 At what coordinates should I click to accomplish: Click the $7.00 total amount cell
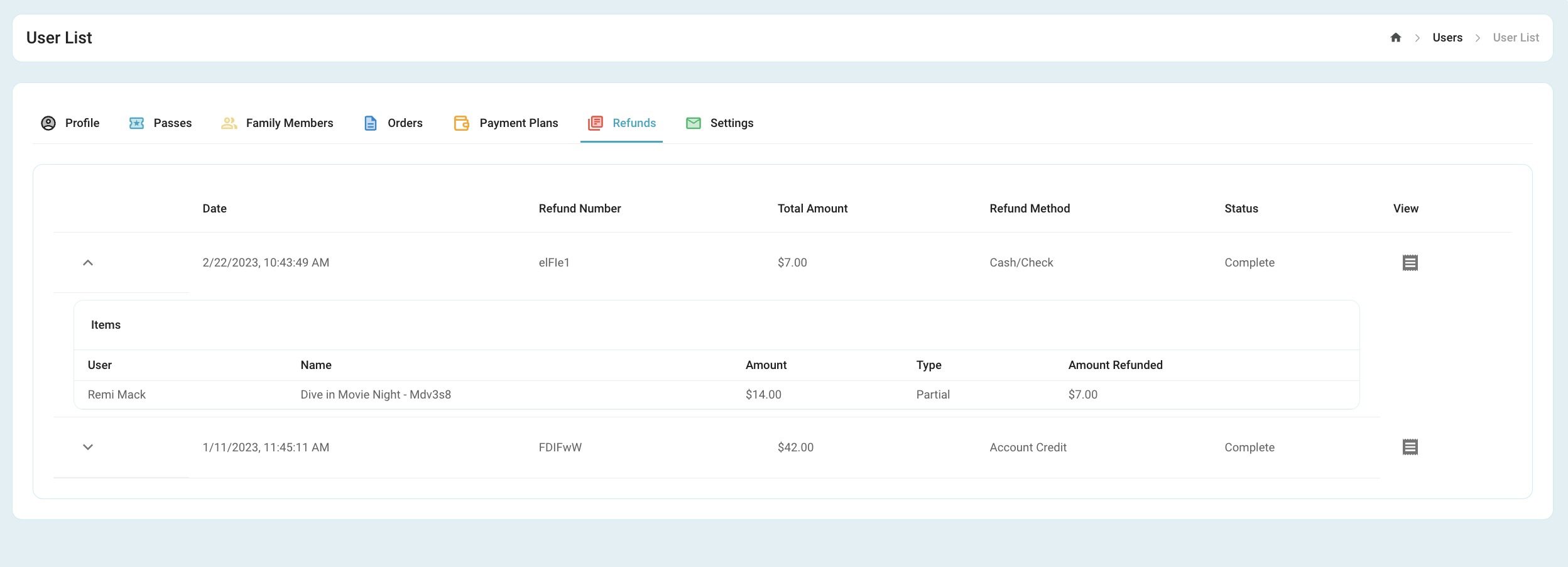792,263
